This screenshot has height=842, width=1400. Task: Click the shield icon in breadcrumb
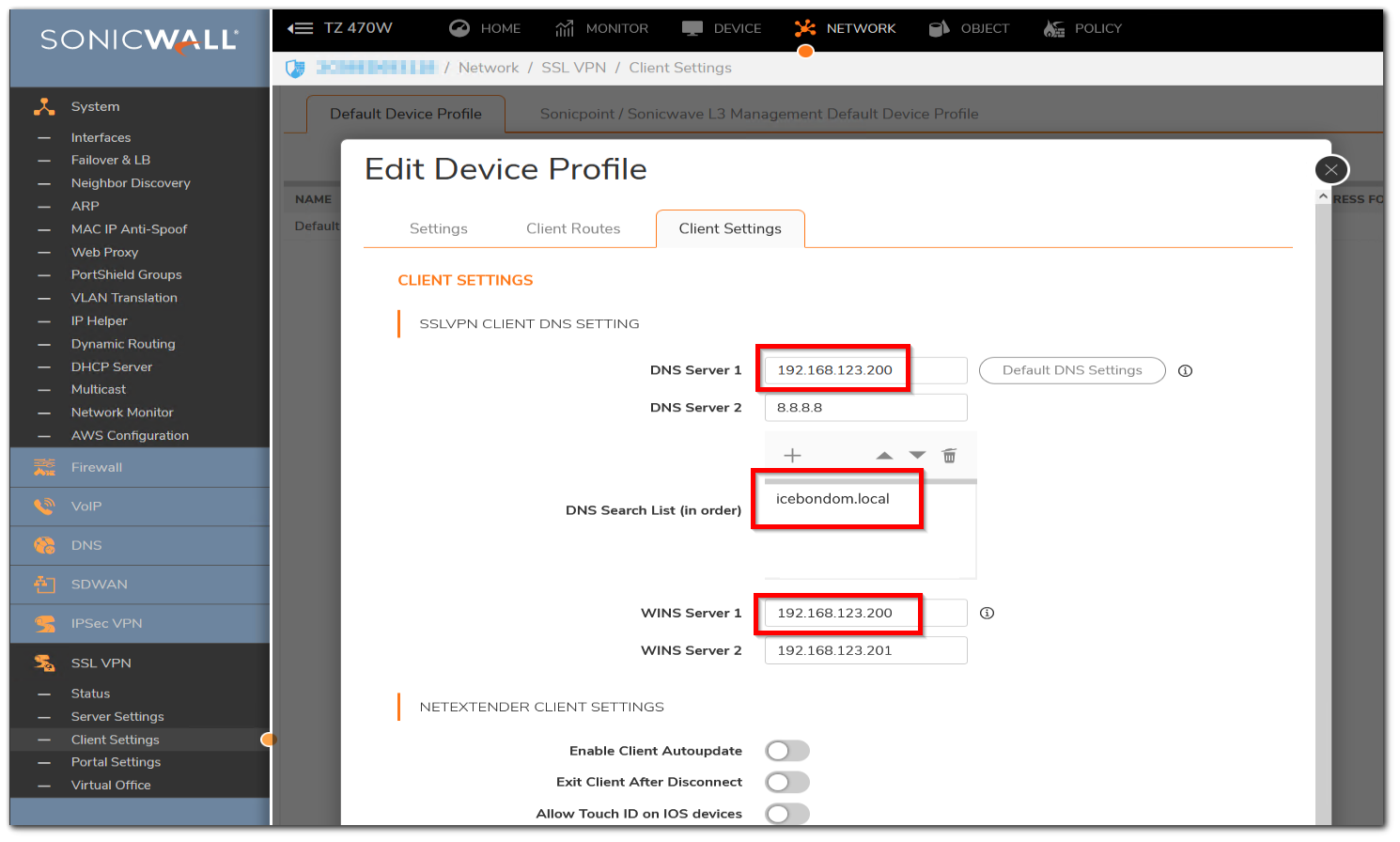[x=295, y=68]
